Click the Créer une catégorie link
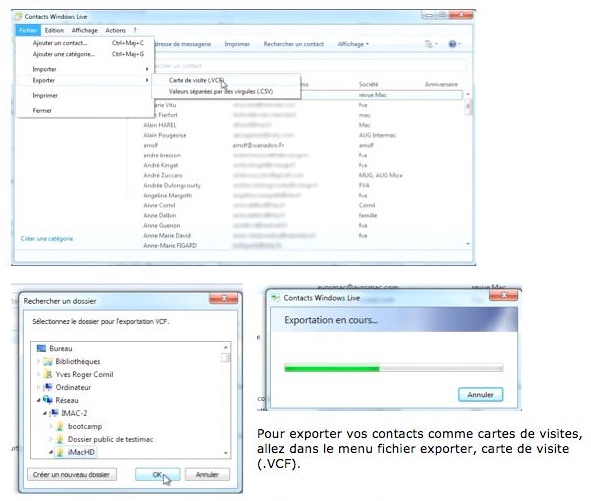591x501 pixels. [x=47, y=239]
